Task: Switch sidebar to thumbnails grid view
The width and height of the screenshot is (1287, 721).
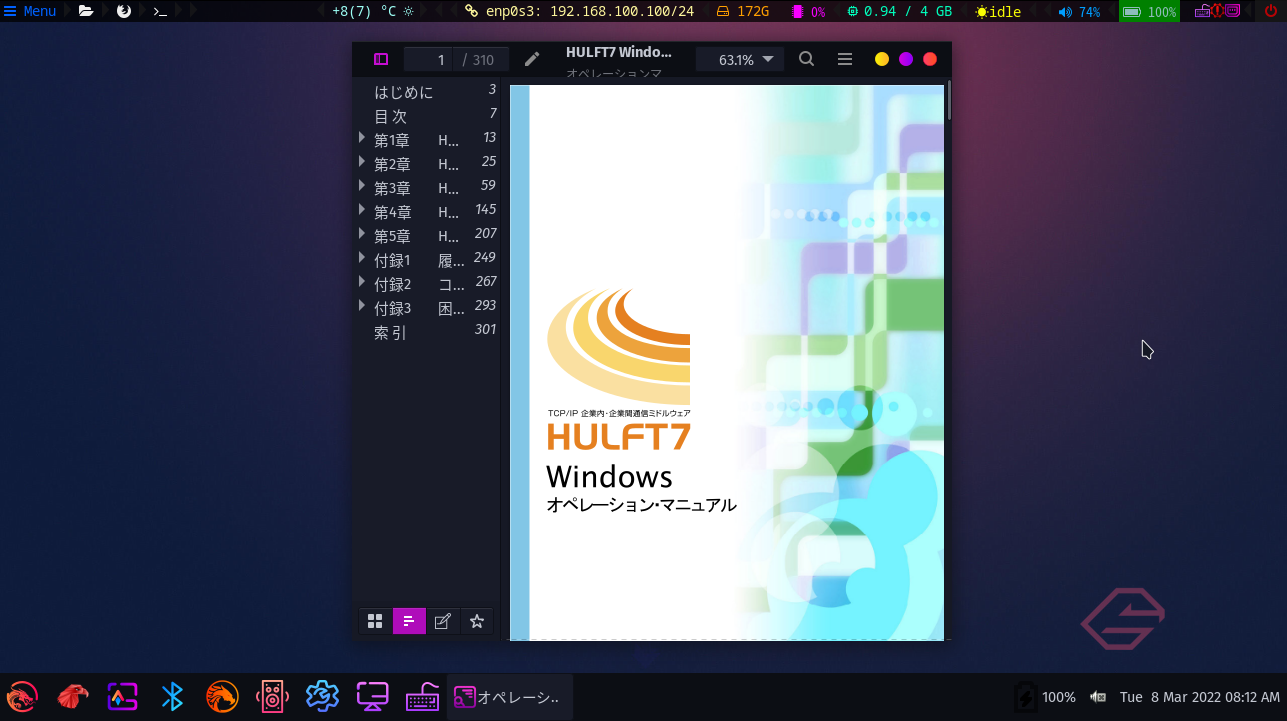Action: [375, 621]
